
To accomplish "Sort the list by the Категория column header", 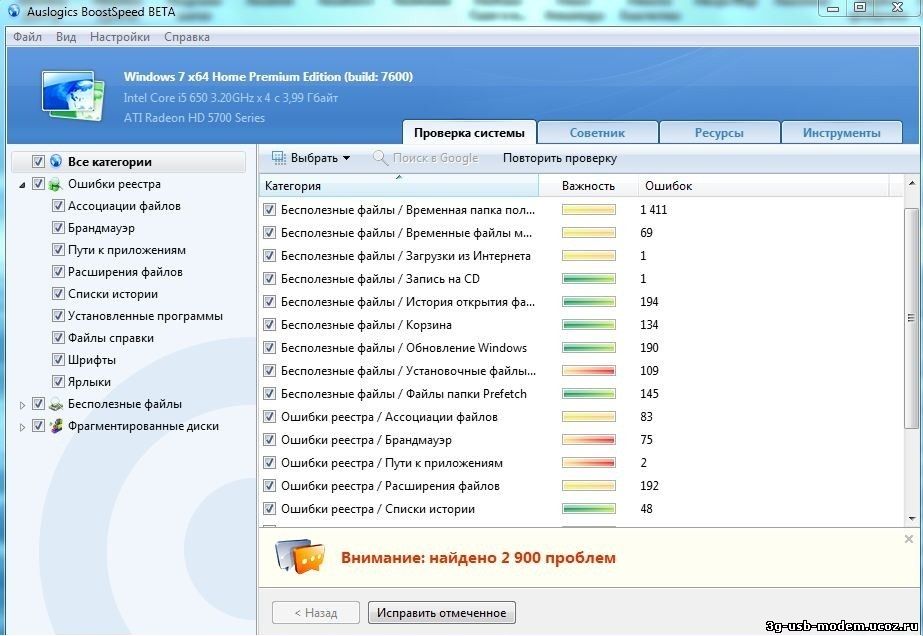I will pos(399,186).
